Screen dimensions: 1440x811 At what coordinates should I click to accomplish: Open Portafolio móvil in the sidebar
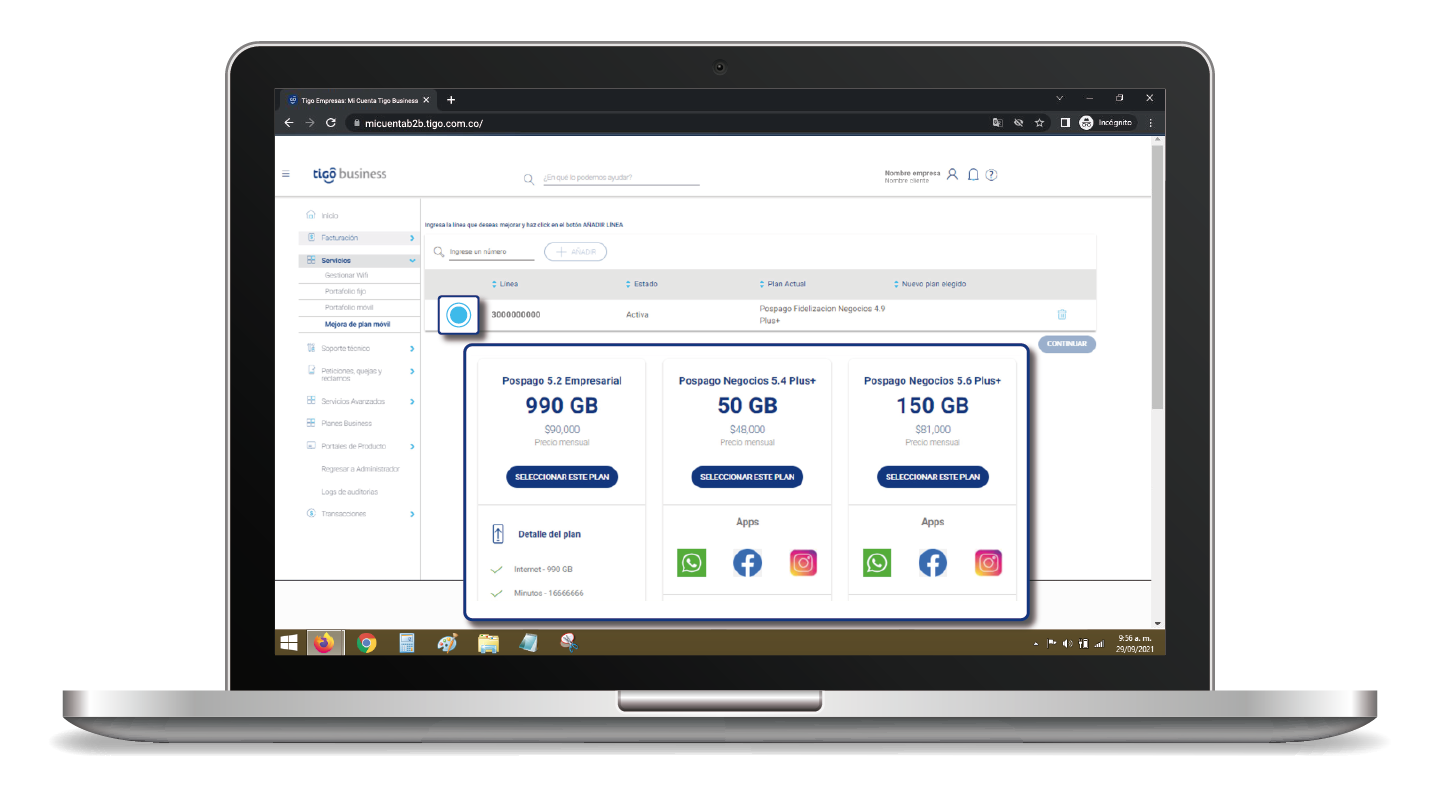(349, 307)
